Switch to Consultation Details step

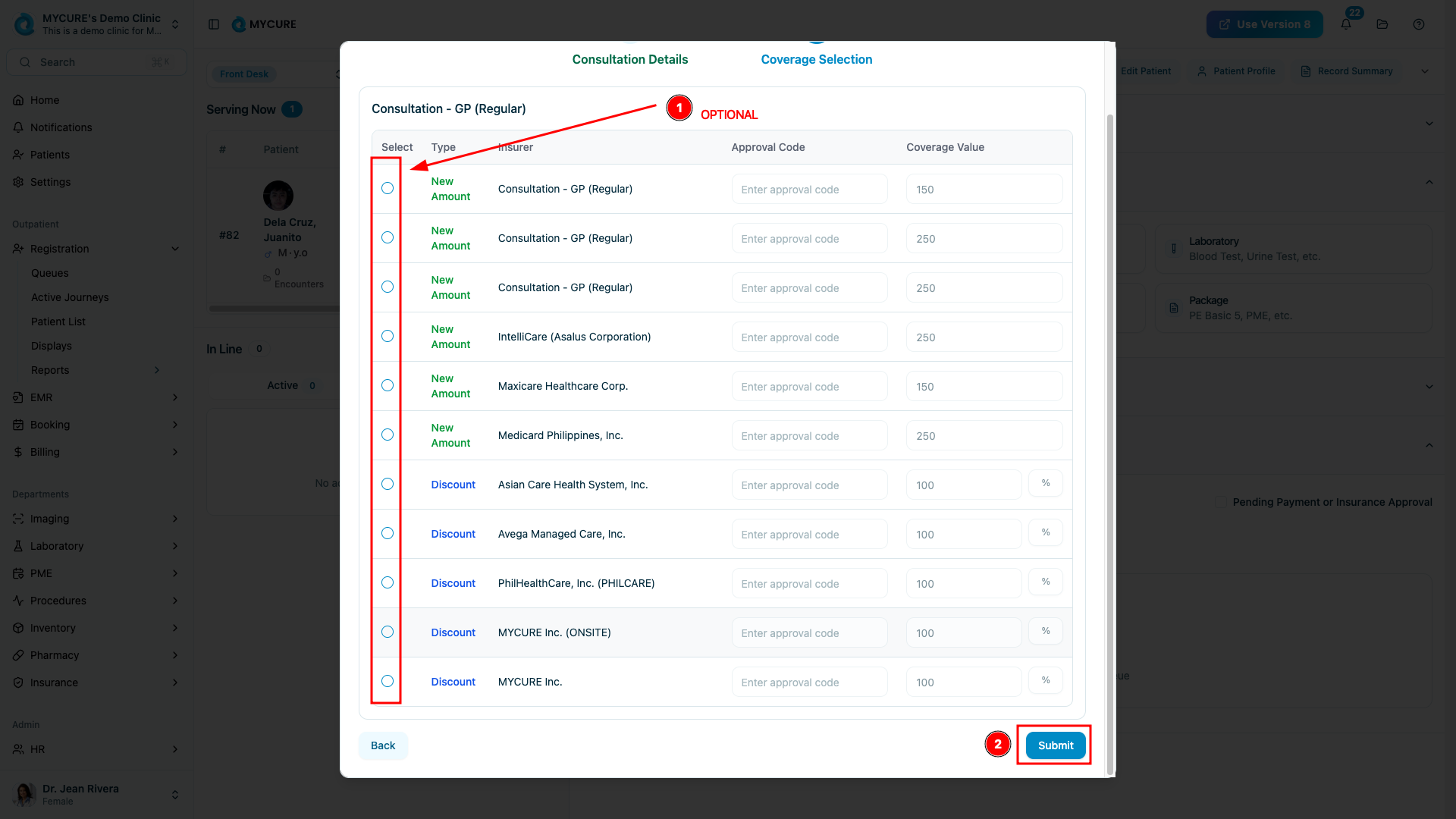coord(629,59)
